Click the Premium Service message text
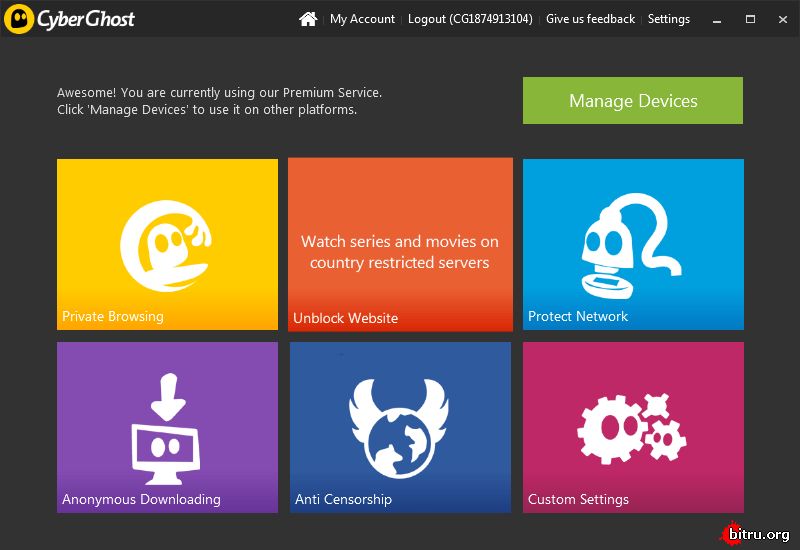Screen dimensions: 800x550 coord(219,101)
